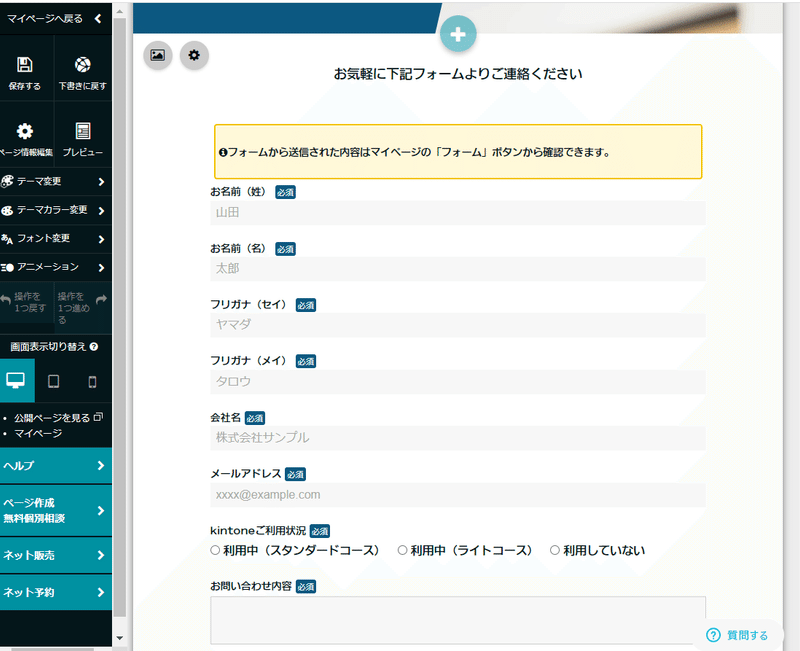Click the round image button above the form

tap(158, 55)
